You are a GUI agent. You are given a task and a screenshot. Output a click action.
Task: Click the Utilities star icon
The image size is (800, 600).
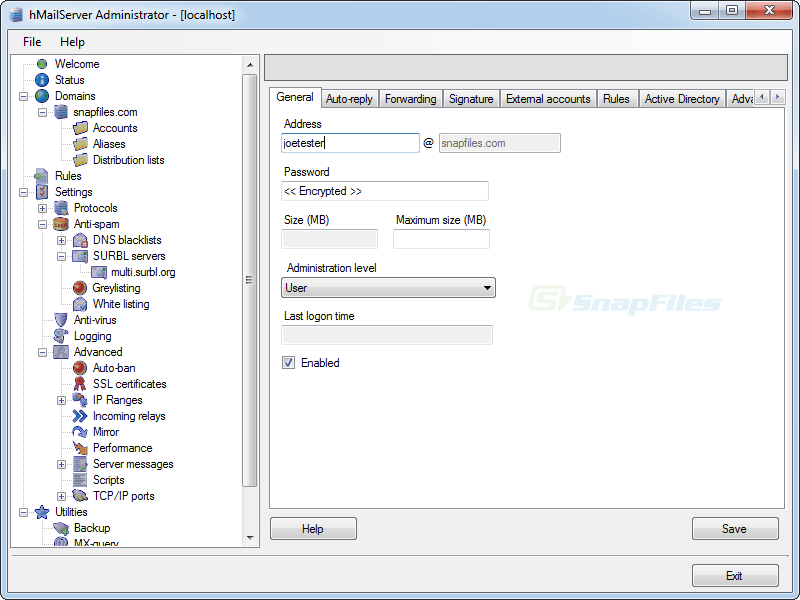[42, 512]
